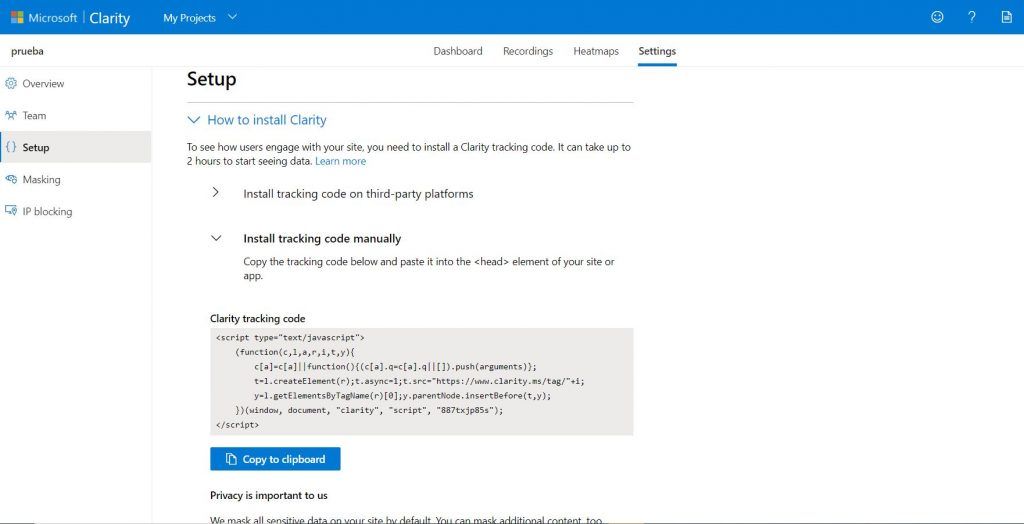
Task: Open Masking in the settings sidebar
Action: pos(76,179)
